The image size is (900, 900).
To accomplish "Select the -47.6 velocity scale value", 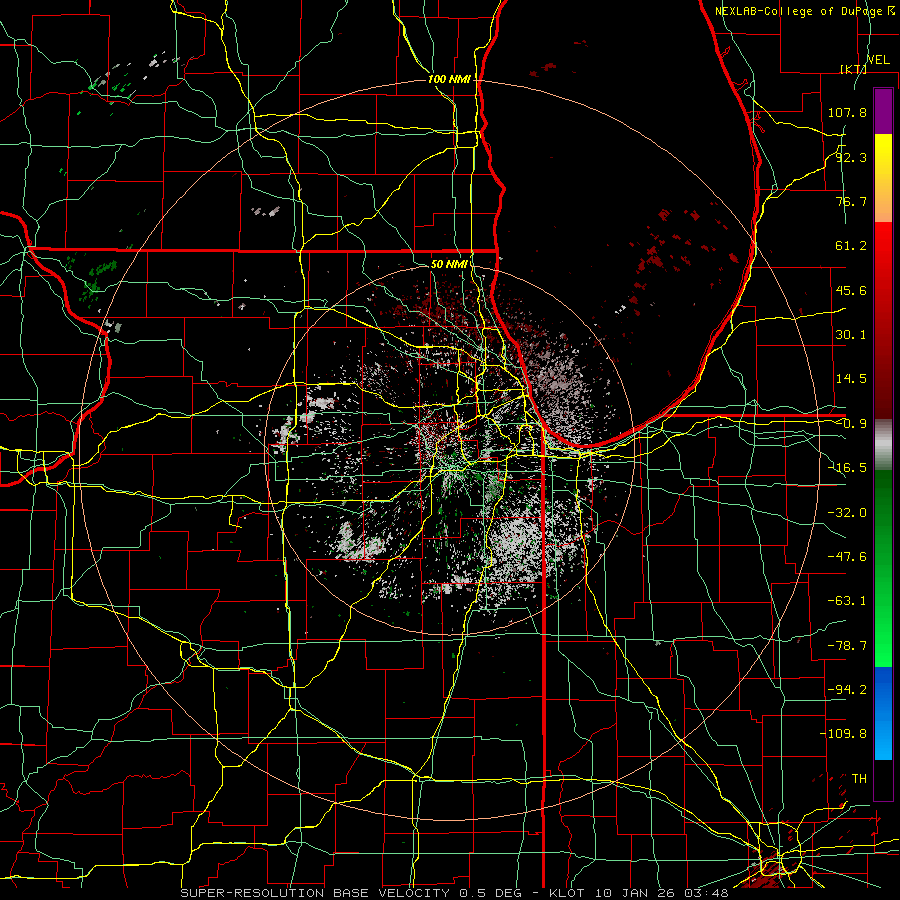I will pyautogui.click(x=847, y=557).
